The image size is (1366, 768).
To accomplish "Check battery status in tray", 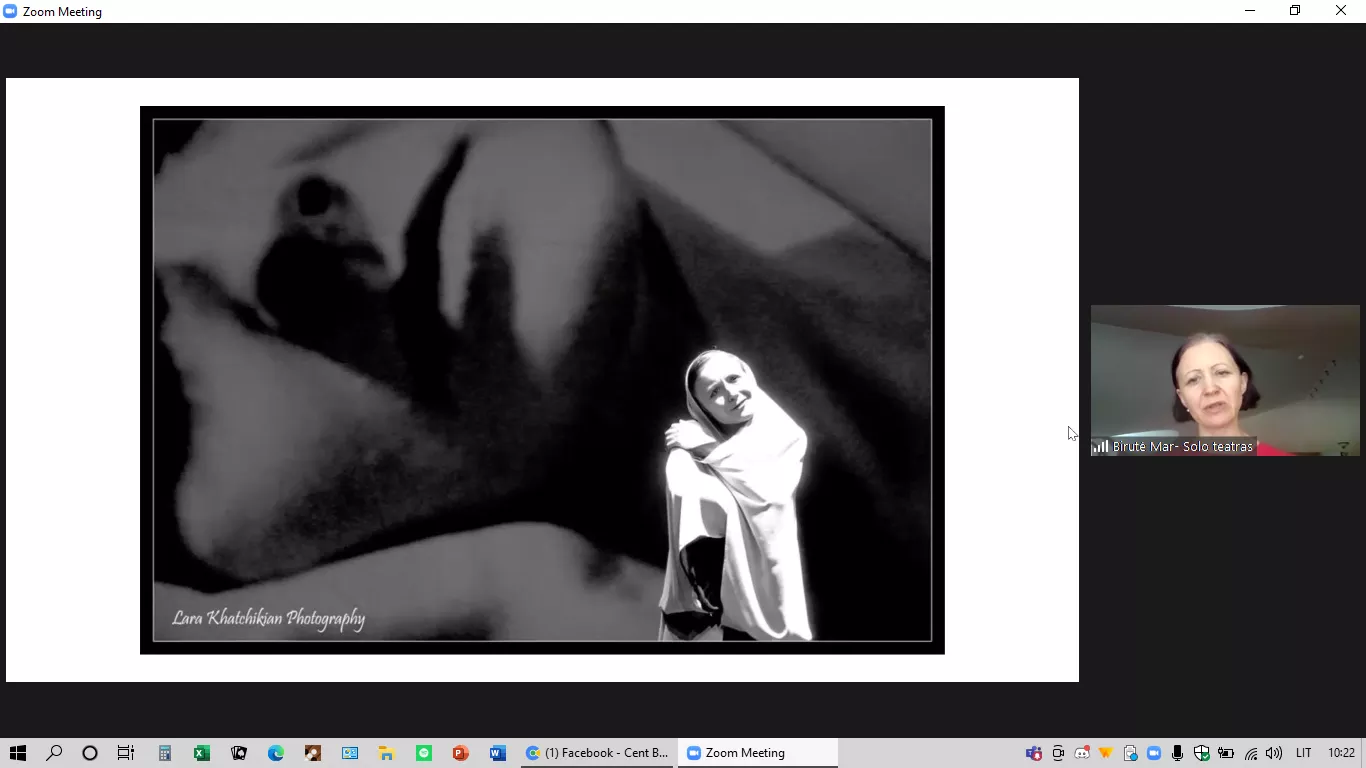I will coord(1226,753).
